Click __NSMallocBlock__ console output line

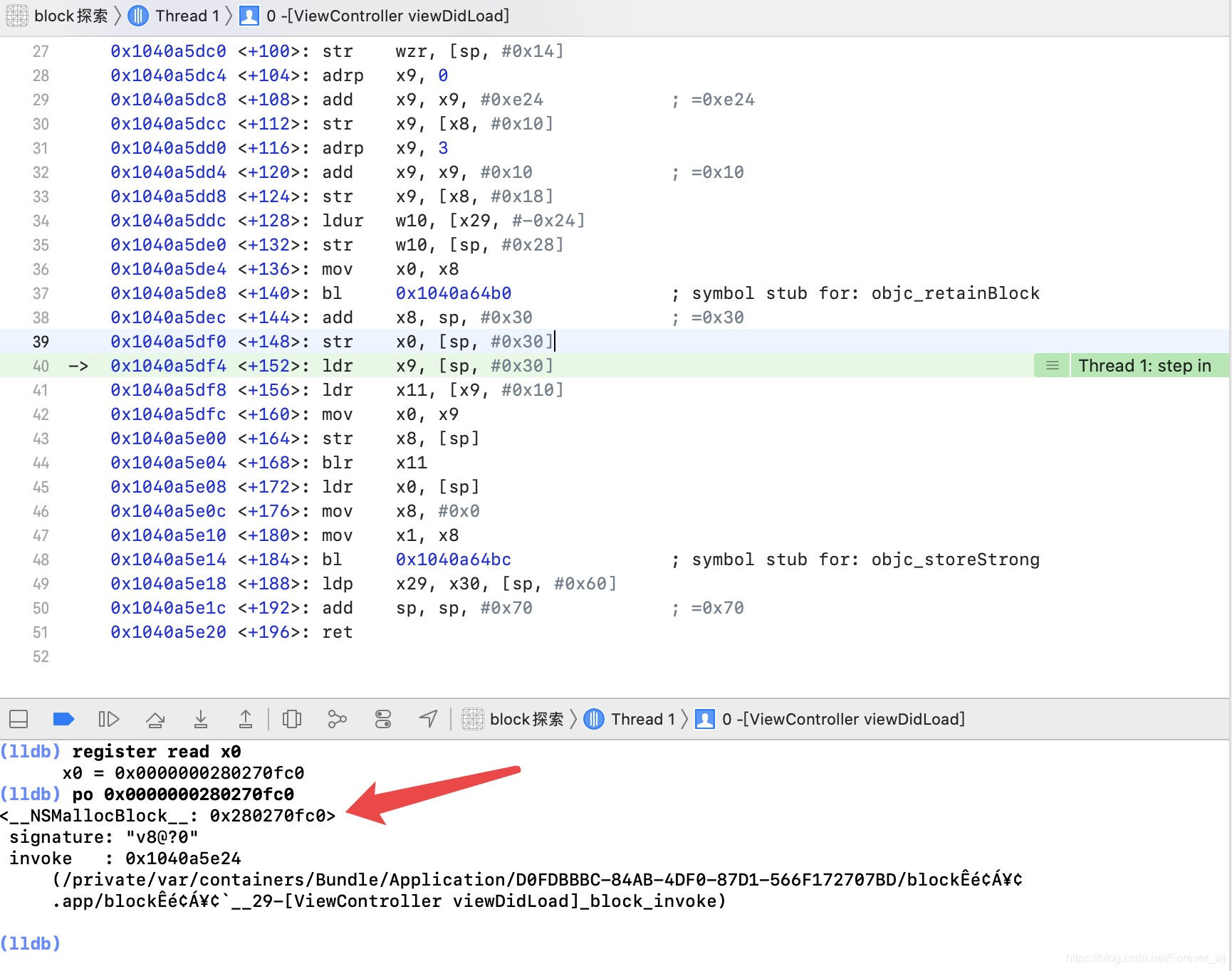tap(168, 816)
